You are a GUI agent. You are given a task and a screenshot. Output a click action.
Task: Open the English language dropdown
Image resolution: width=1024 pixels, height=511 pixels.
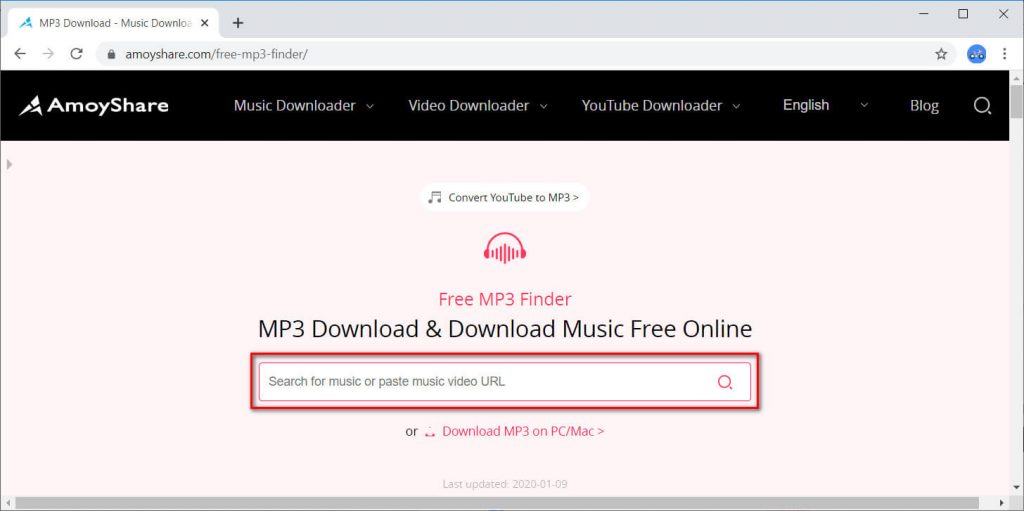[x=825, y=105]
